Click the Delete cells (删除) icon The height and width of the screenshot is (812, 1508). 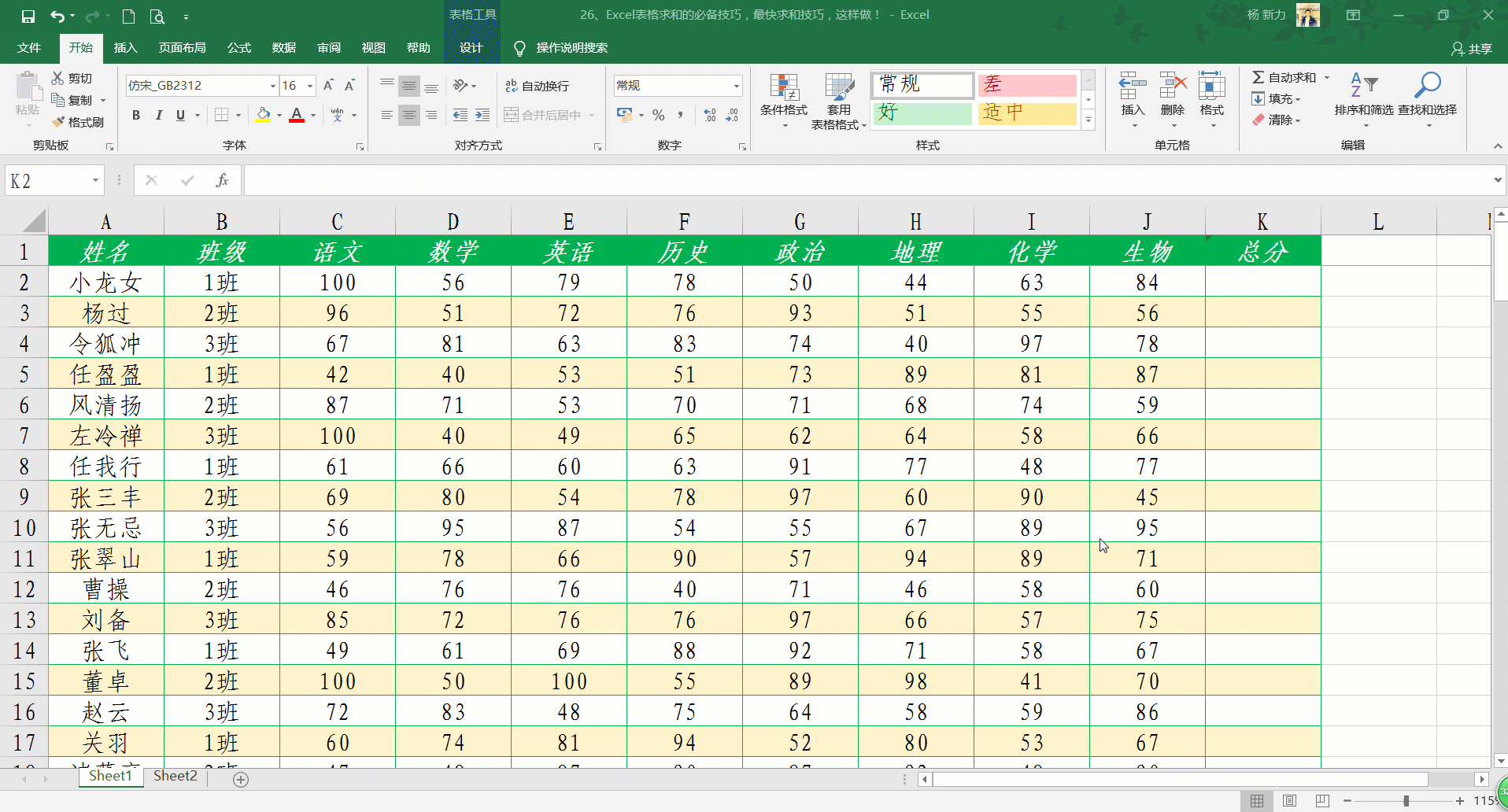(x=1173, y=85)
